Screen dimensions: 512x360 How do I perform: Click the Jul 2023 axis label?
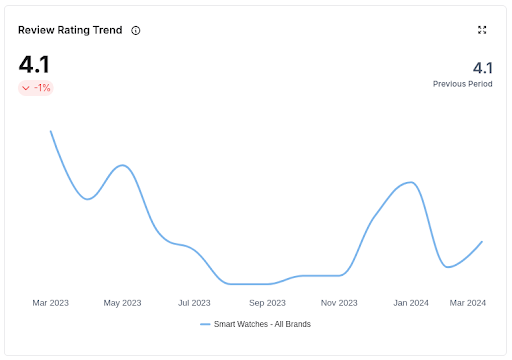[194, 303]
